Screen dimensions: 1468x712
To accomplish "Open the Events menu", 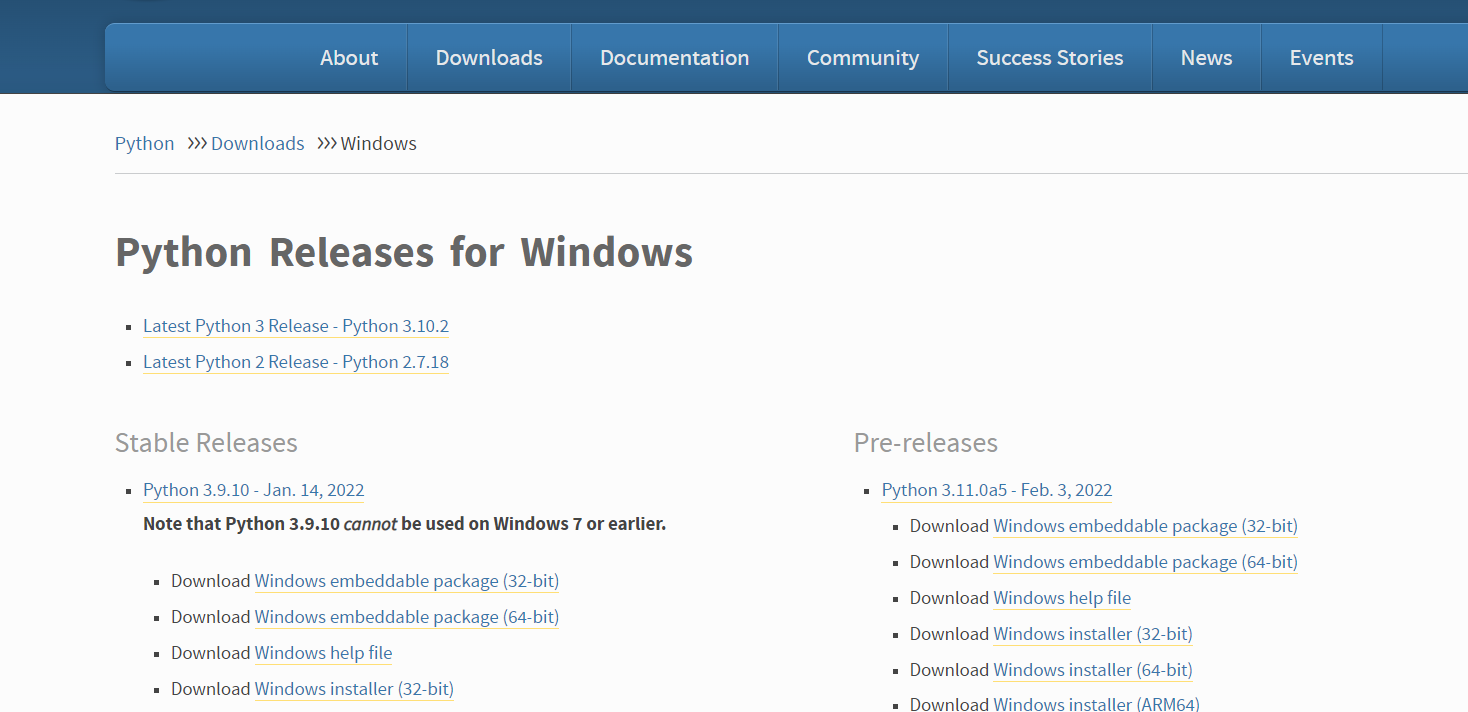I will click(x=1321, y=58).
